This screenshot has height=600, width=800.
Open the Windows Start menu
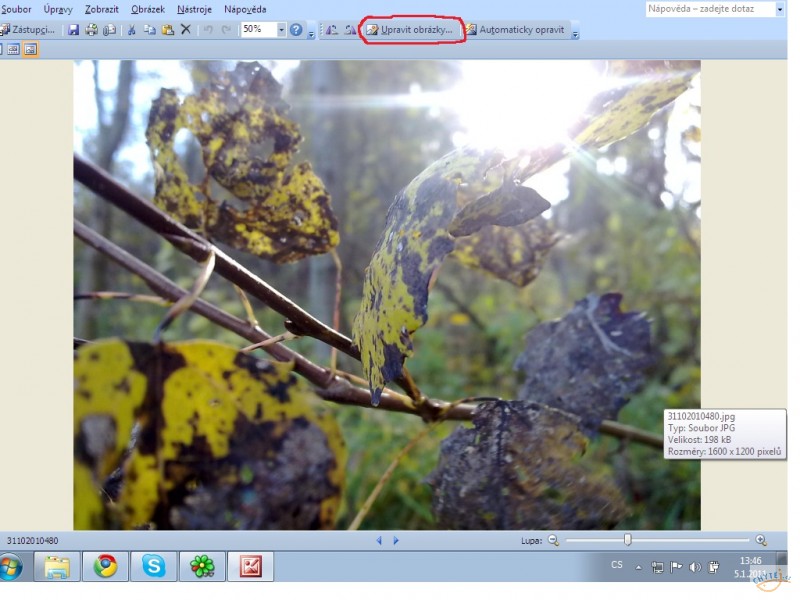[11, 566]
